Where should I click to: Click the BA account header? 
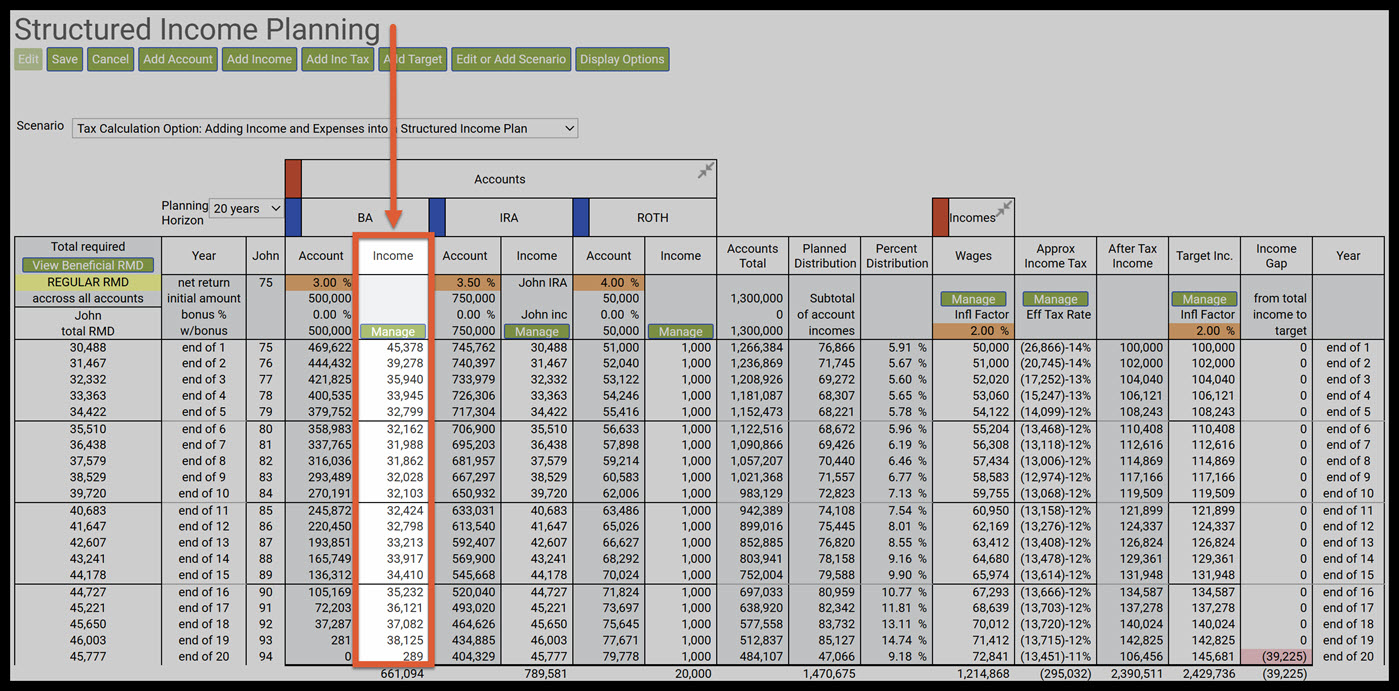click(365, 217)
